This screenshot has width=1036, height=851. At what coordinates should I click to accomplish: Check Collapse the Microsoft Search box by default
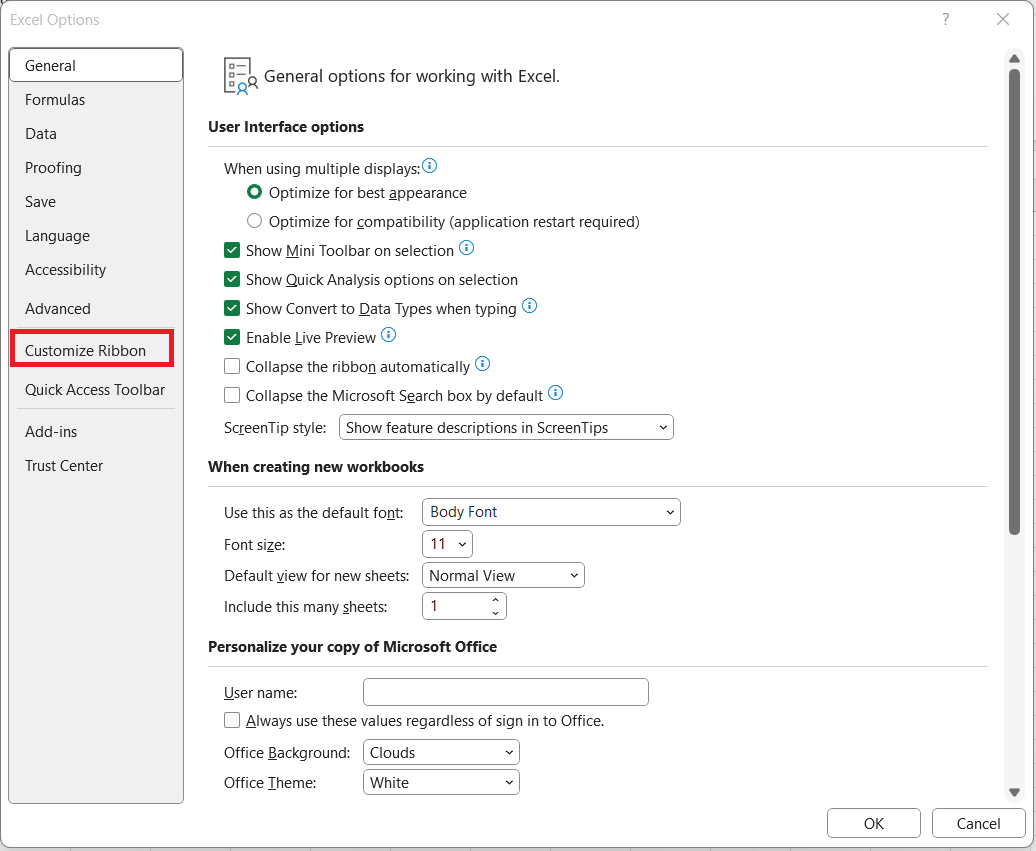click(232, 396)
